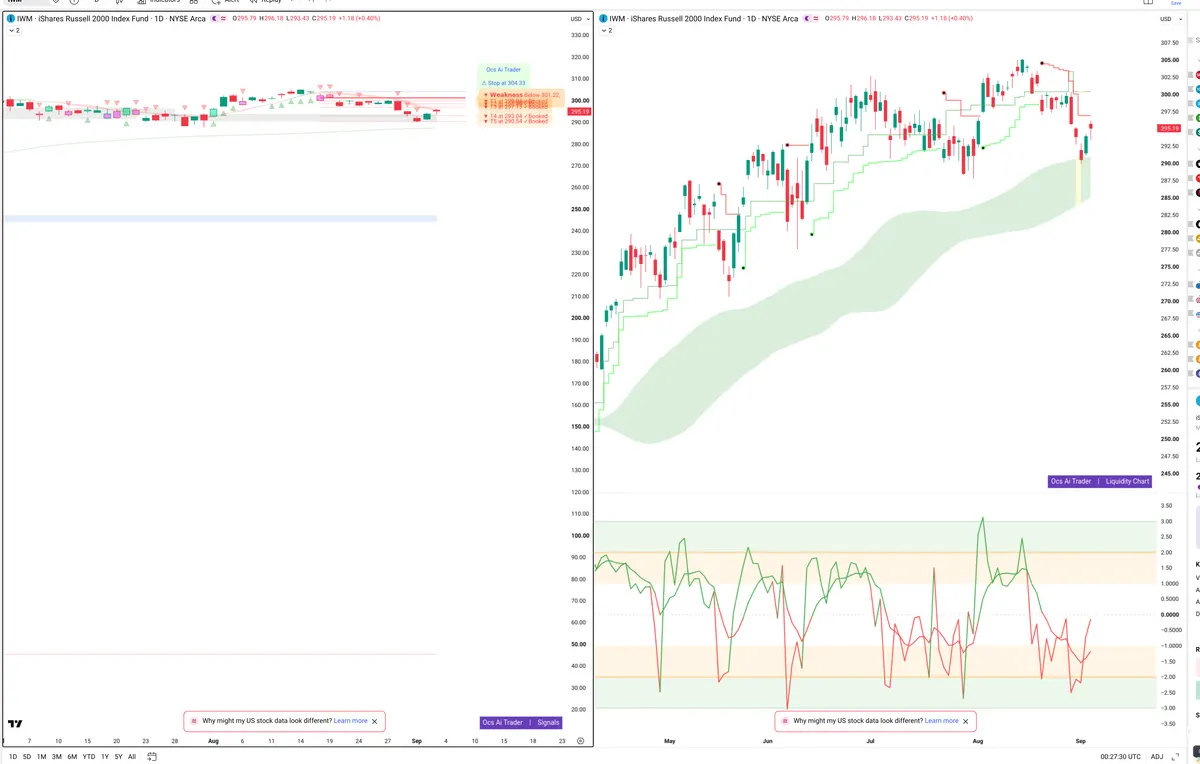Select the 5Y time range
Image resolution: width=1200 pixels, height=764 pixels.
click(x=118, y=757)
